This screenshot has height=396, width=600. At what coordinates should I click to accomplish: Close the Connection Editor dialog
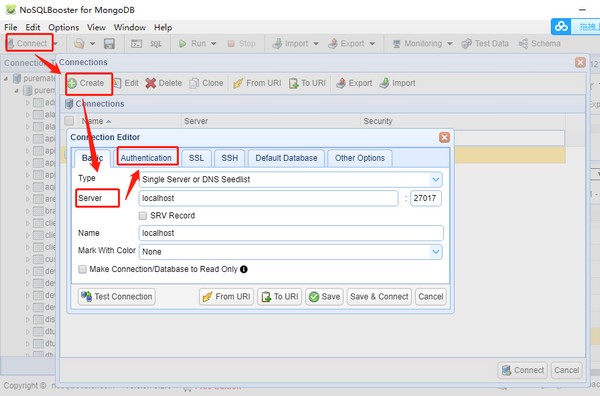tap(444, 137)
